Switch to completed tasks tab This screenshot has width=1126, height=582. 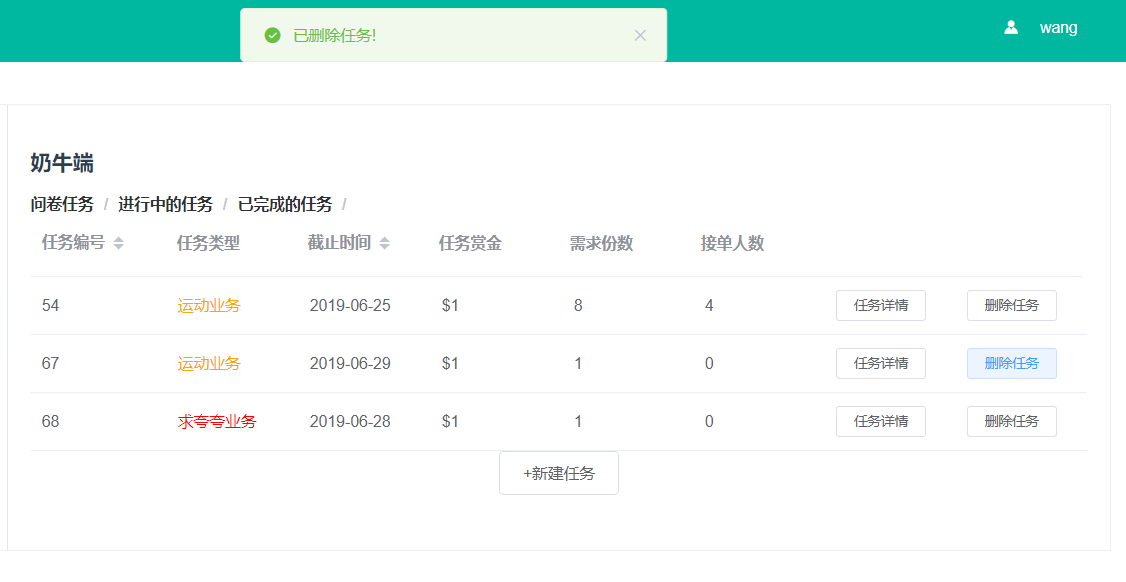point(284,204)
